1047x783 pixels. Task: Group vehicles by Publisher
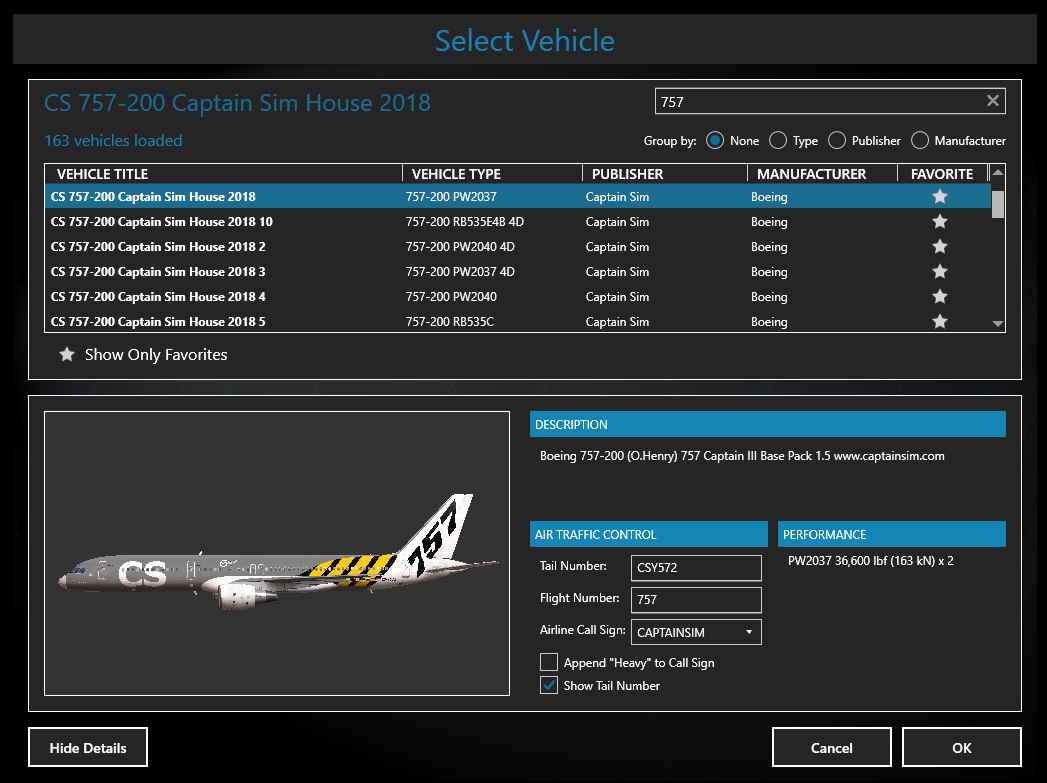(x=837, y=141)
